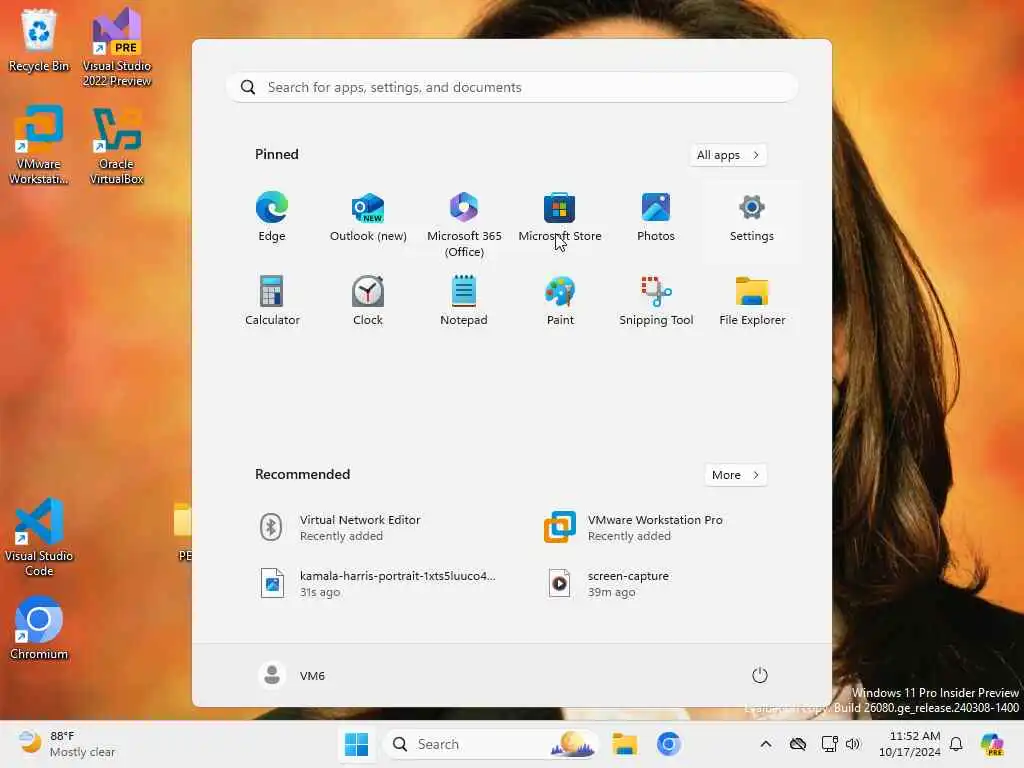The height and width of the screenshot is (768, 1024).
Task: Open the VM6 user account menu
Action: (x=291, y=675)
